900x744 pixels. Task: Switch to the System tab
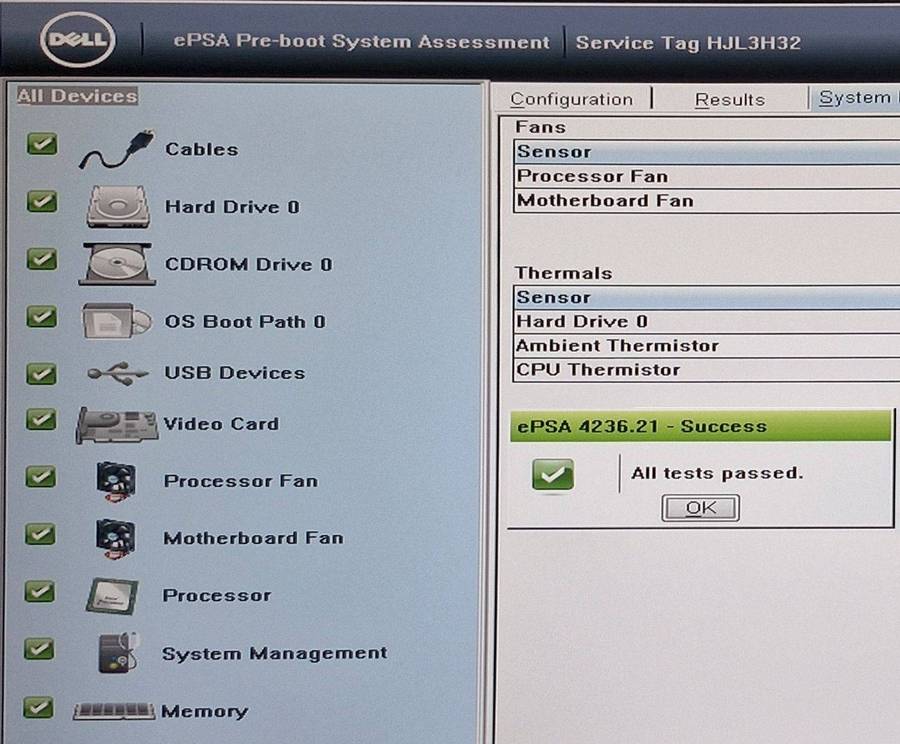pos(855,97)
